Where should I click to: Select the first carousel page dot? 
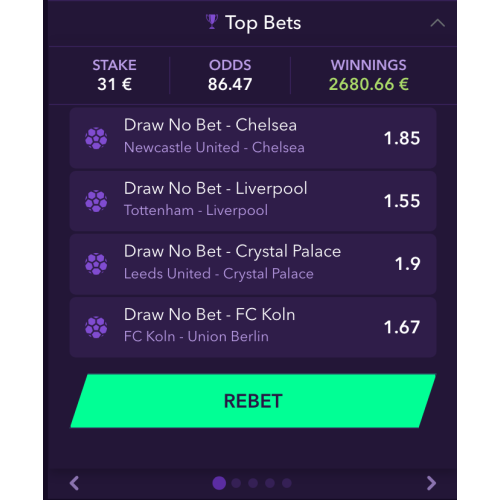[219, 483]
